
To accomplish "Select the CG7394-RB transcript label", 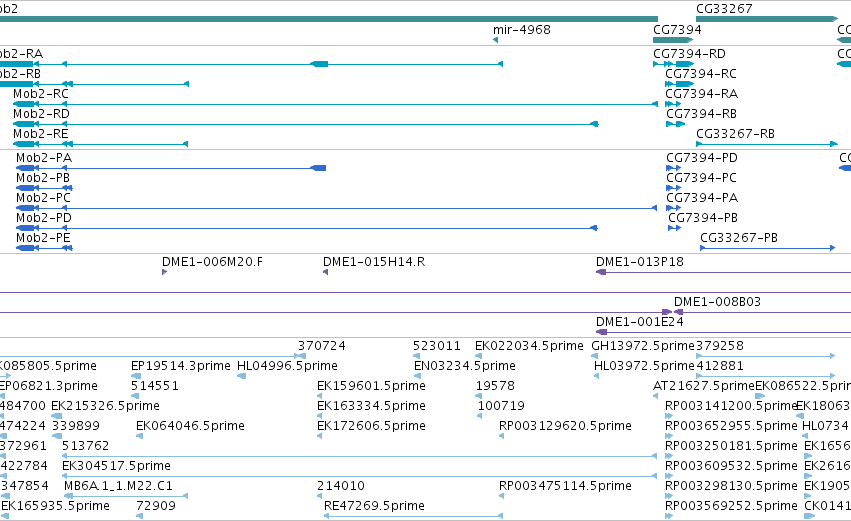I will (x=701, y=114).
